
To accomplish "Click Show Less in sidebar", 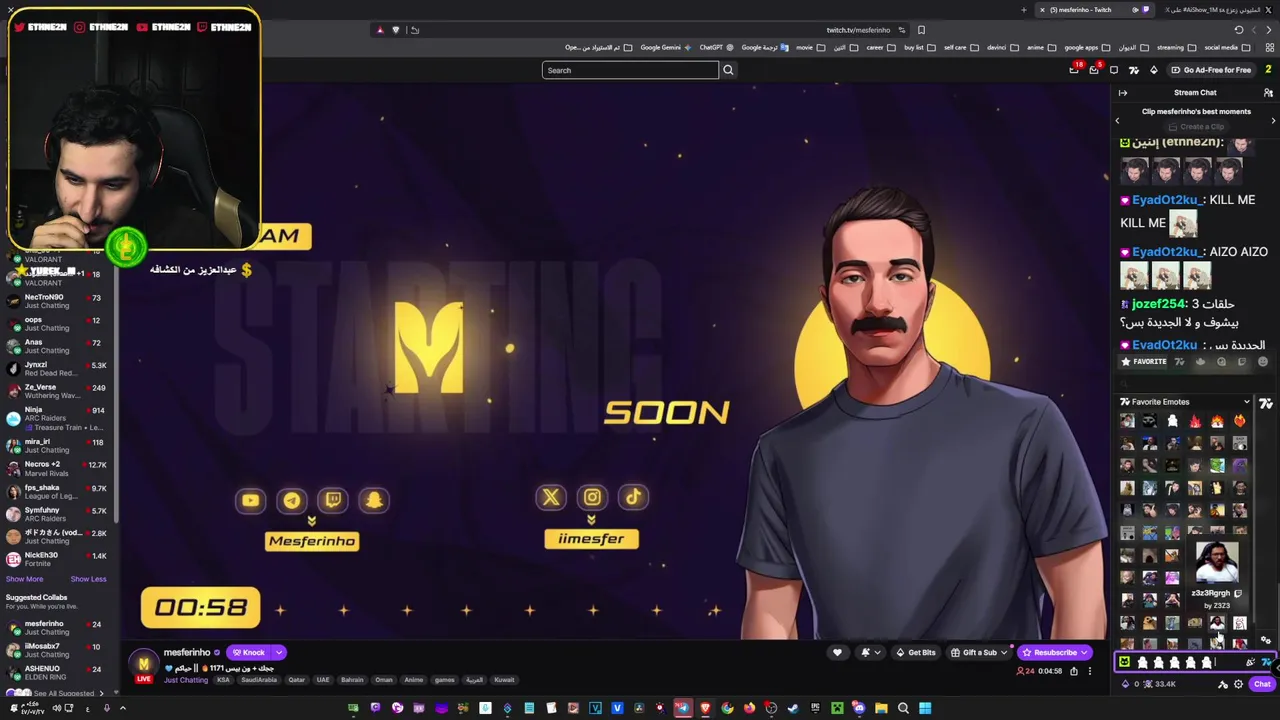I will (88, 579).
